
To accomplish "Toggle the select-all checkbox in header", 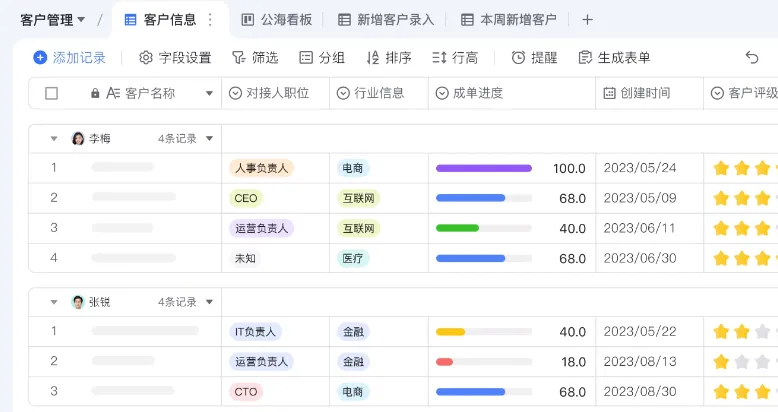I will [52, 93].
